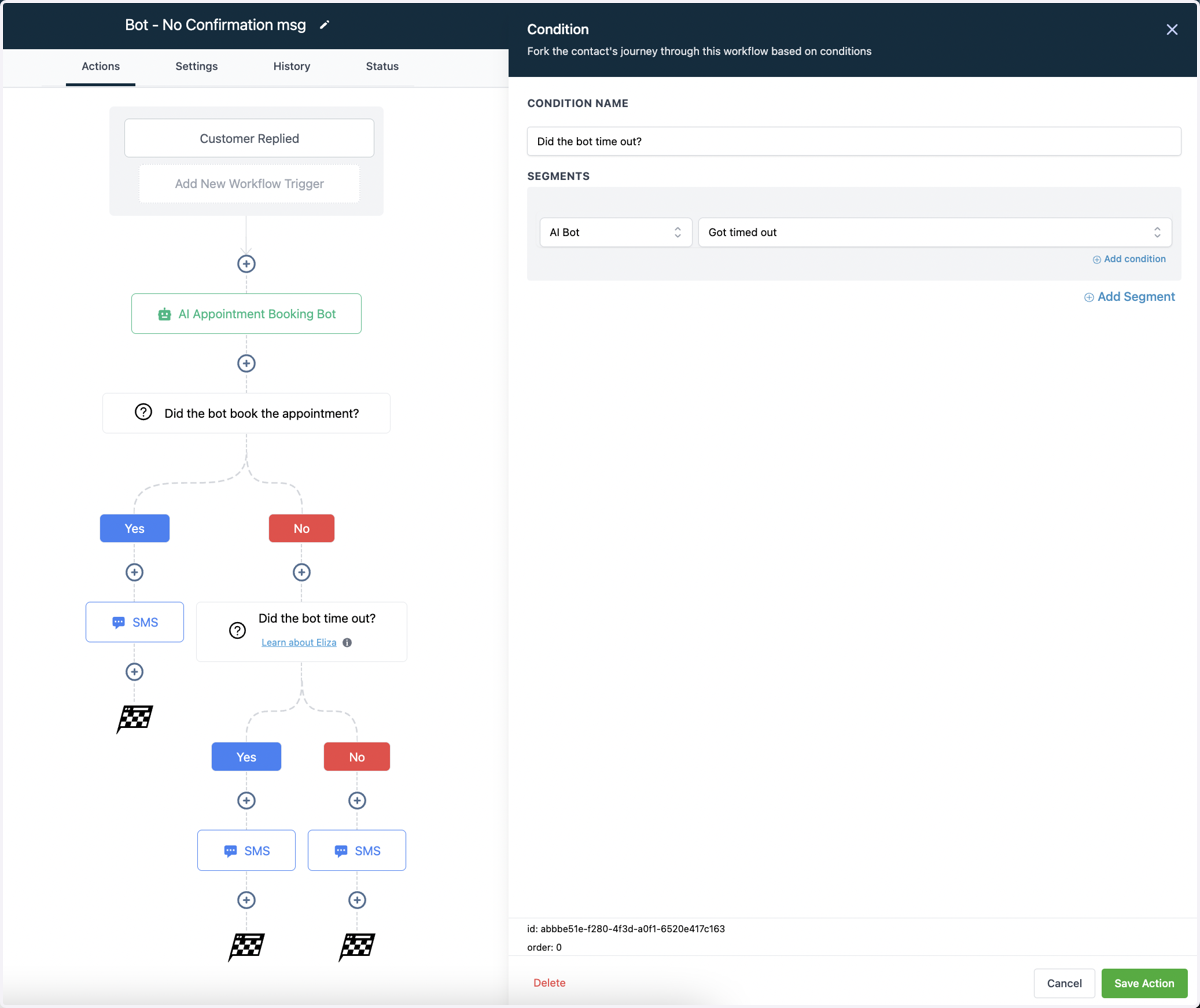Click Add New Workflow Trigger
1200x1008 pixels.
pyautogui.click(x=249, y=184)
